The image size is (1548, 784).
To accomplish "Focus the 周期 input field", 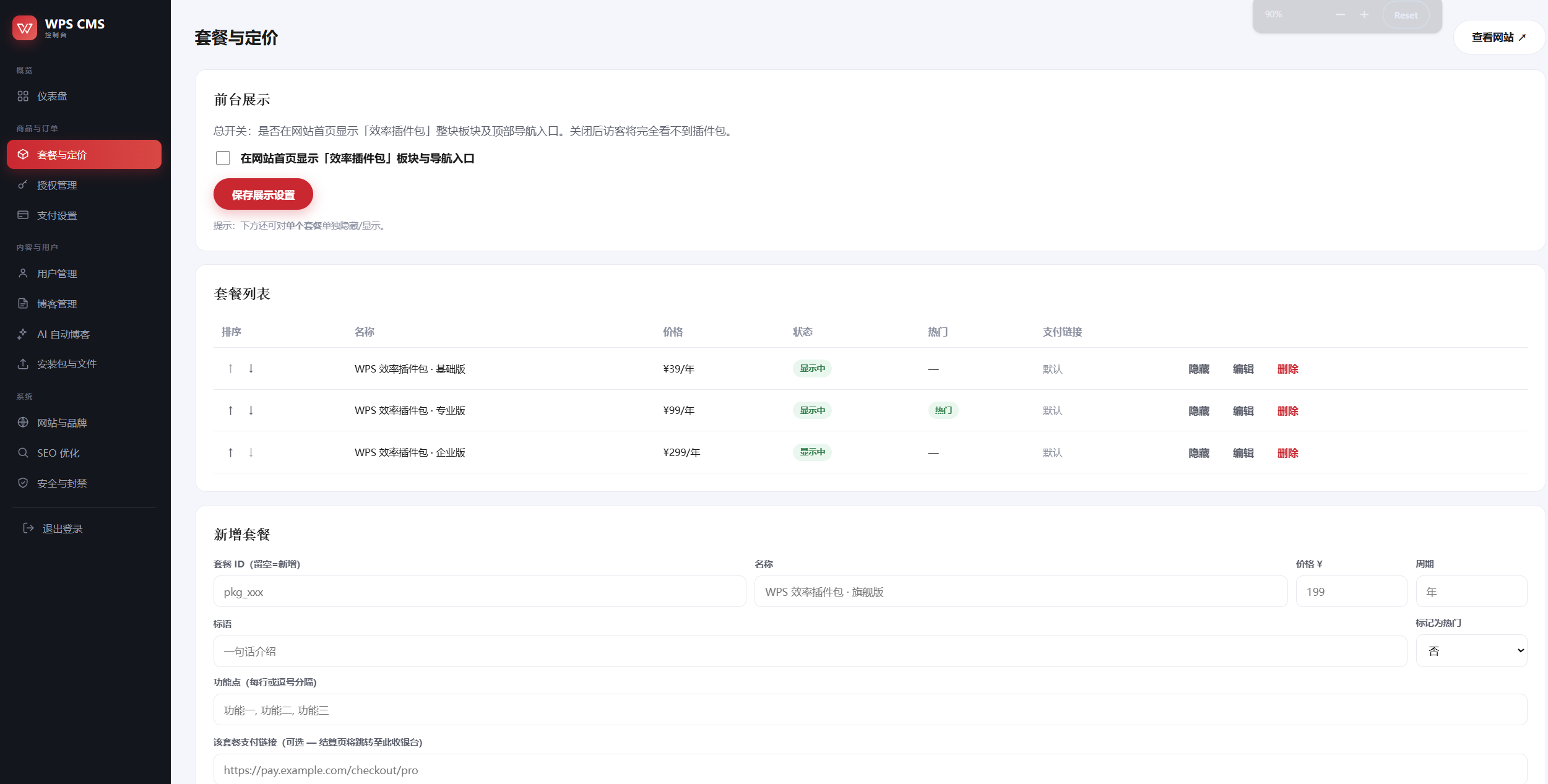I will click(x=1471, y=592).
